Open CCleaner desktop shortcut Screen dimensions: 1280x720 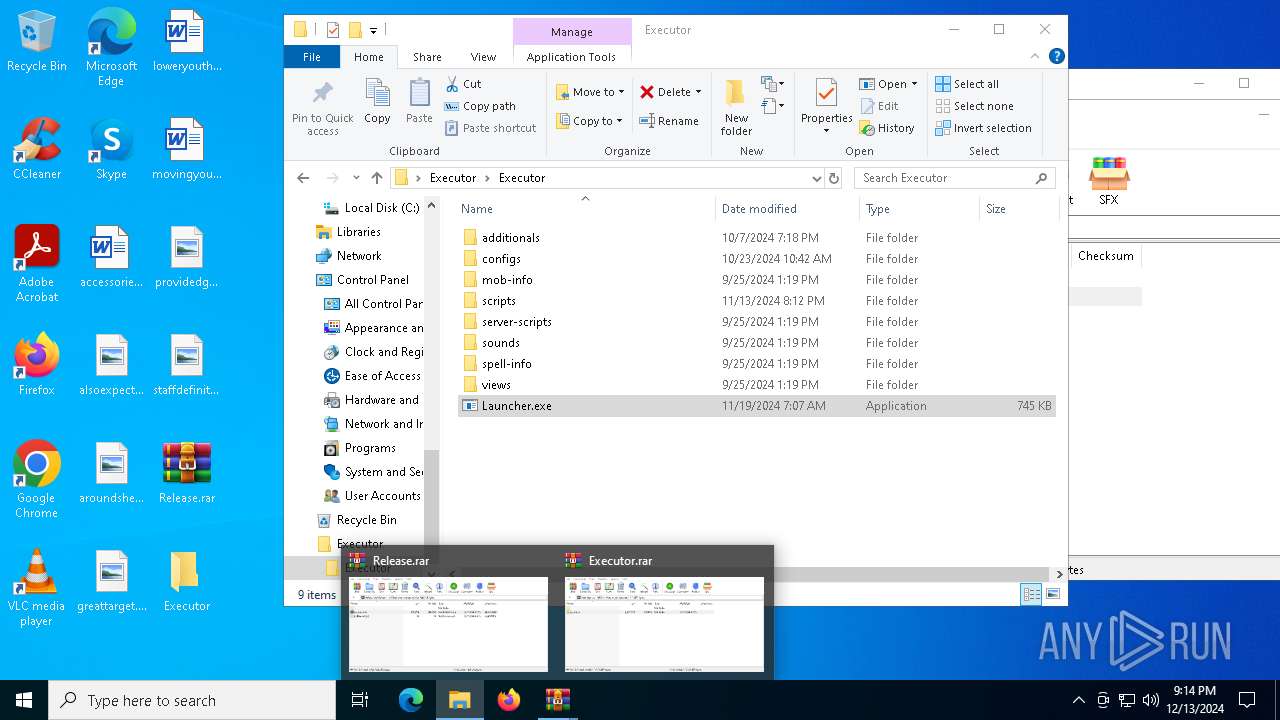(x=37, y=148)
